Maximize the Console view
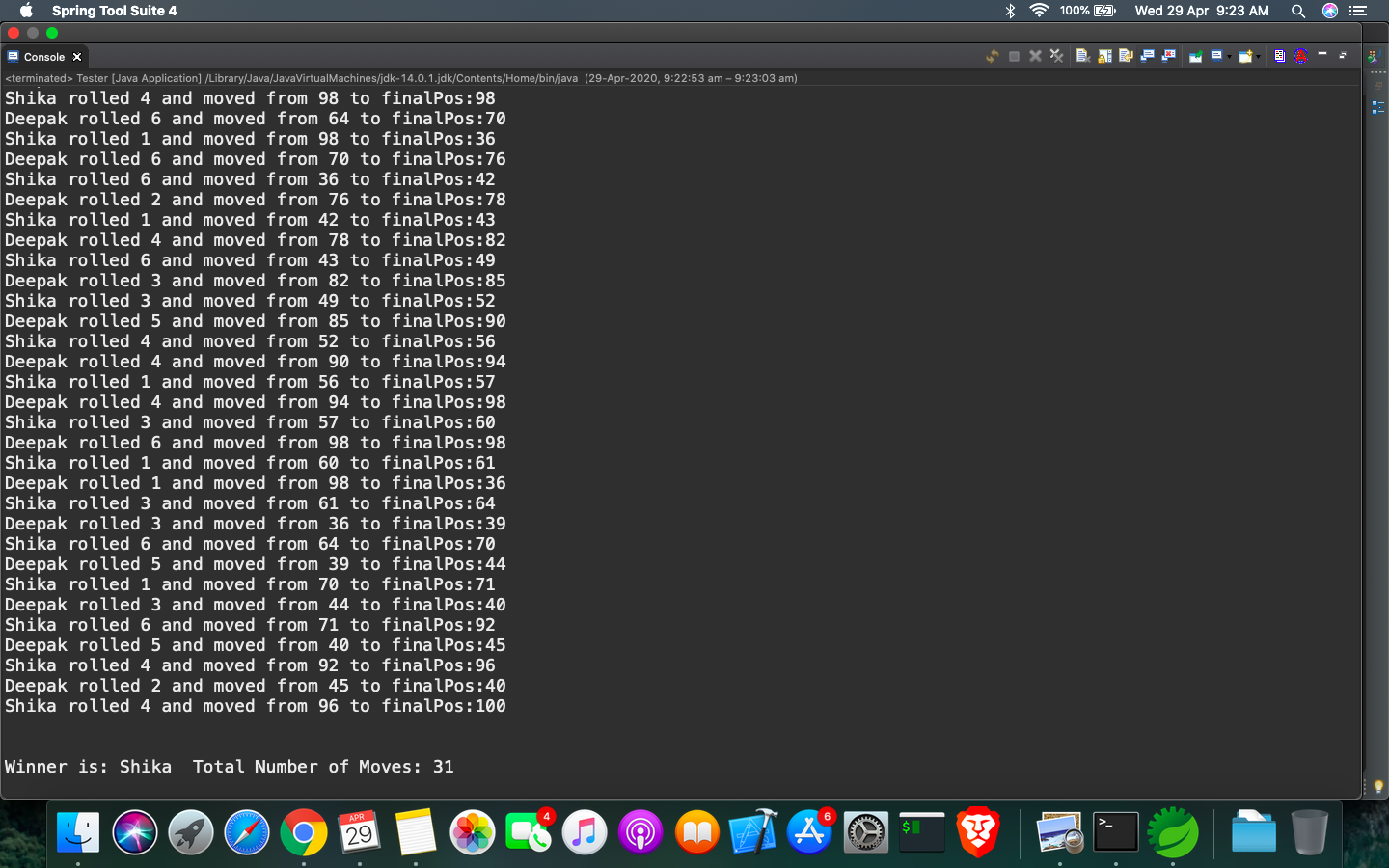 [1343, 56]
